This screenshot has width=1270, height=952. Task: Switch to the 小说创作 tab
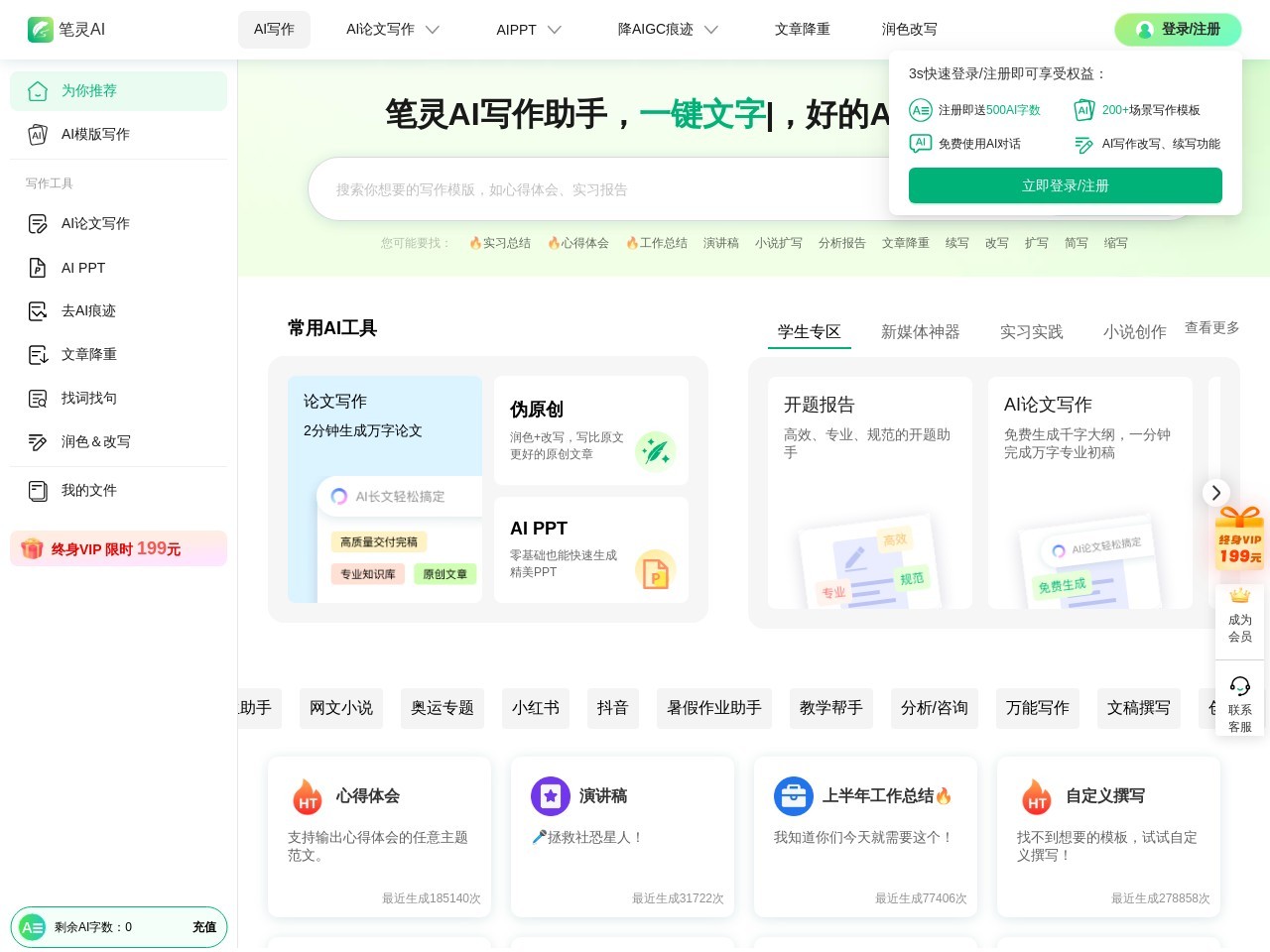tap(1134, 332)
